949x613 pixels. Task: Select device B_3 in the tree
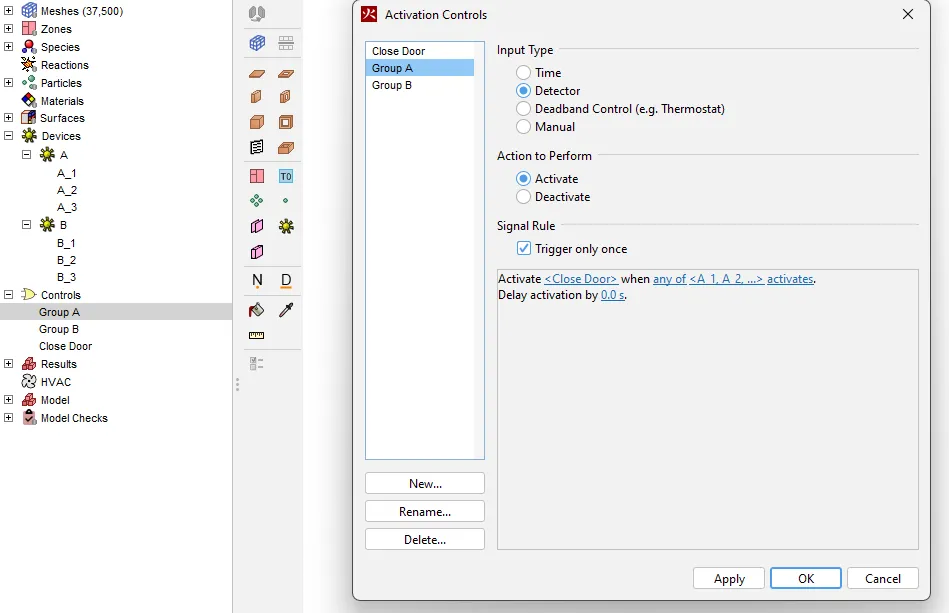click(x=67, y=277)
